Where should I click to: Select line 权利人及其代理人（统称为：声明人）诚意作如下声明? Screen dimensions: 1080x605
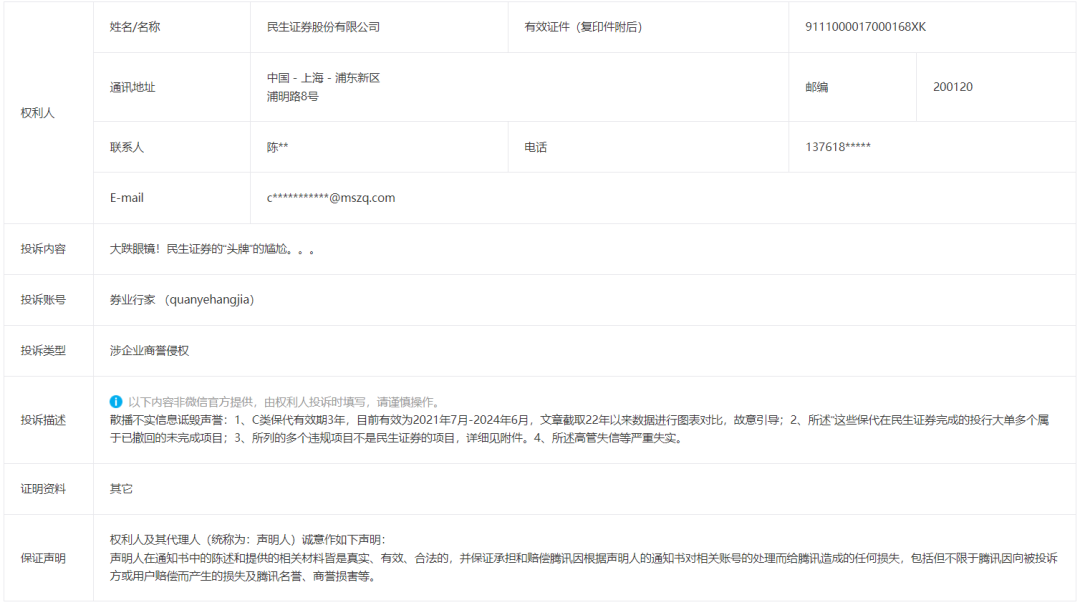coord(248,540)
